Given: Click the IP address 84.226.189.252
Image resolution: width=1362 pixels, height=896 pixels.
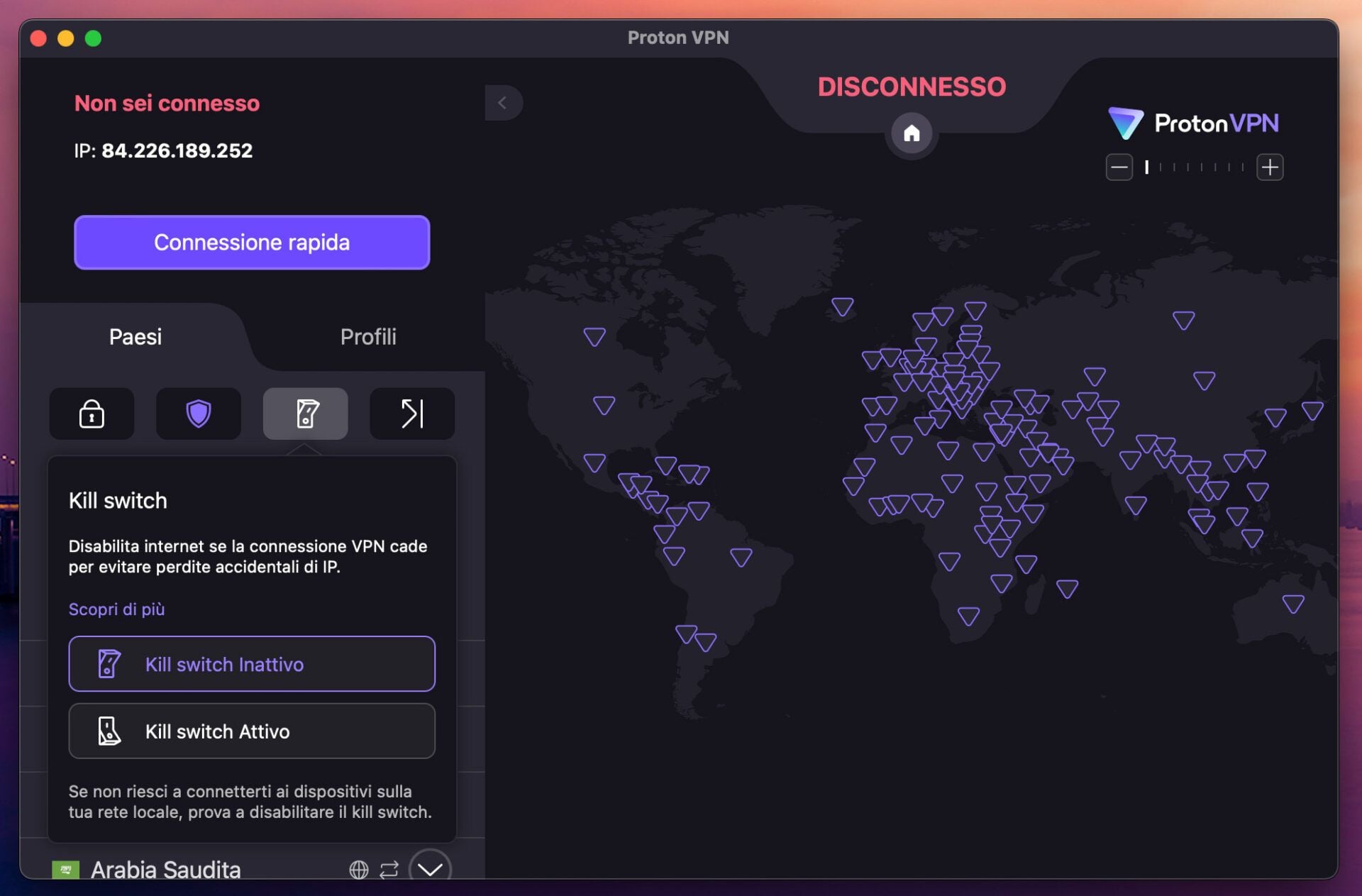Looking at the screenshot, I should coord(177,150).
